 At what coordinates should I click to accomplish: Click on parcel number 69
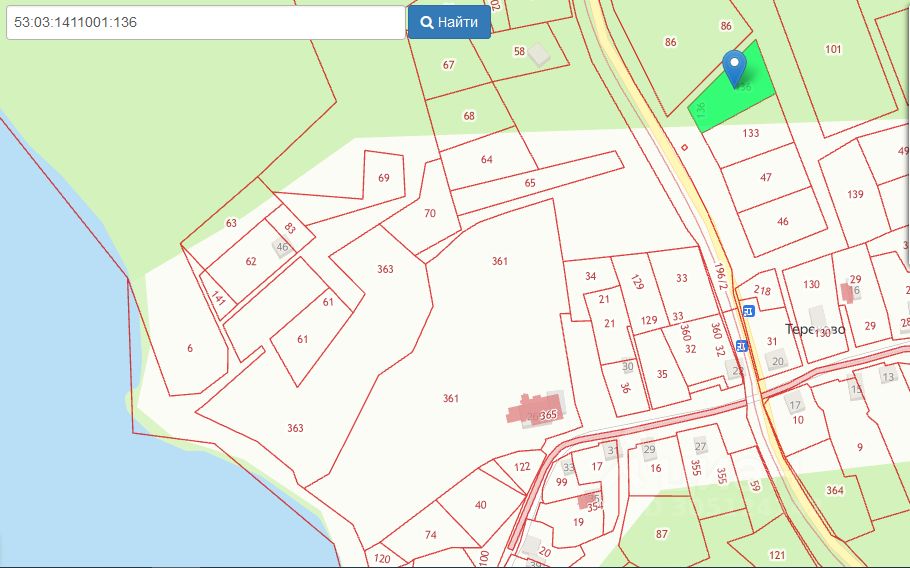pos(382,178)
